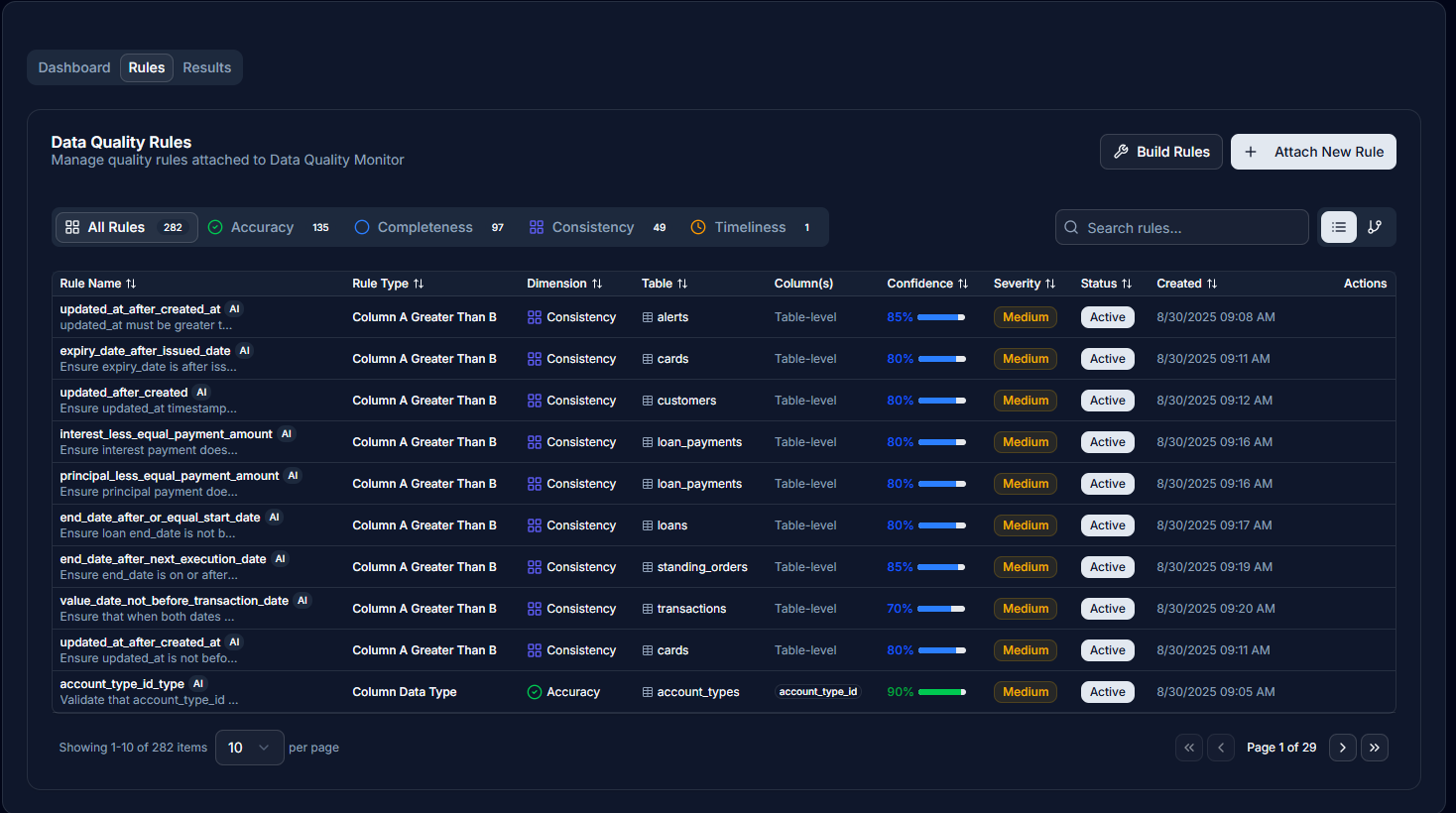Image resolution: width=1456 pixels, height=813 pixels.
Task: Click Active status on alerts row
Action: [x=1108, y=317]
